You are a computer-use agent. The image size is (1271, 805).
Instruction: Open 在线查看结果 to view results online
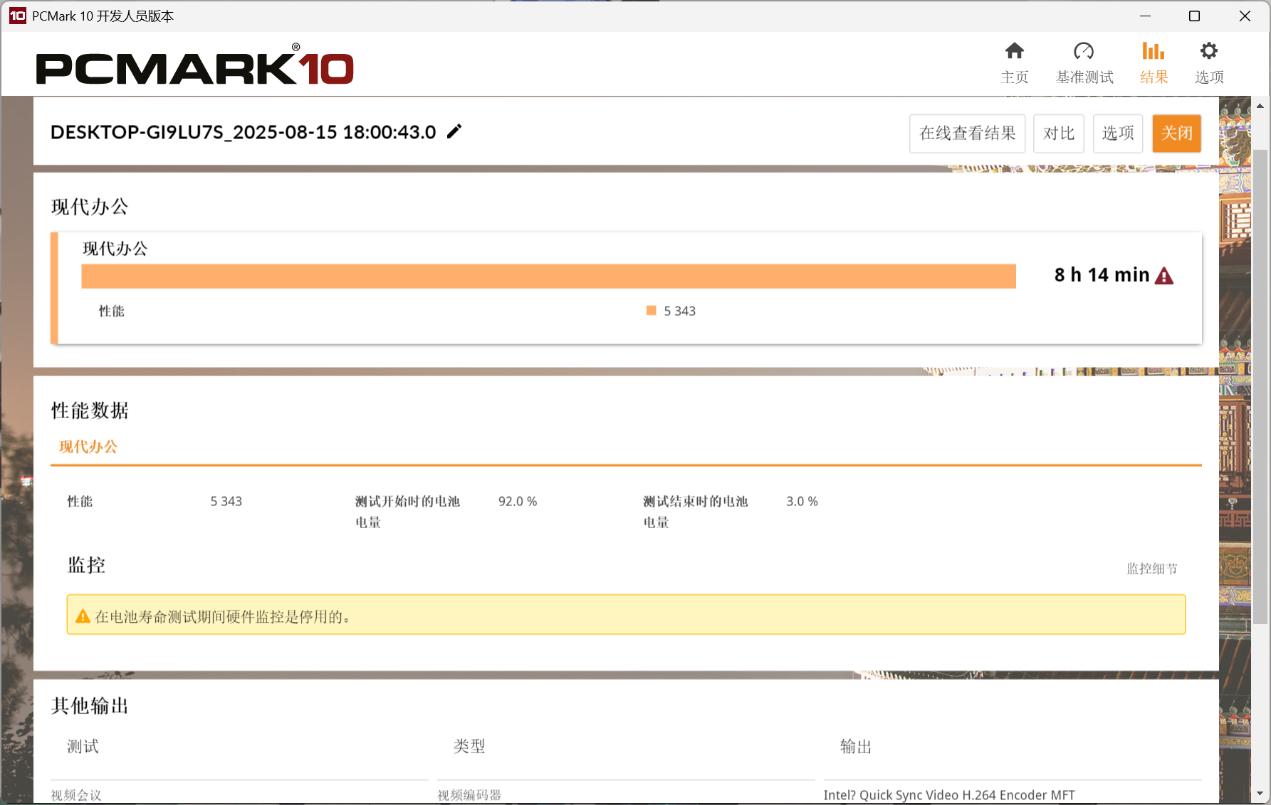click(x=966, y=133)
